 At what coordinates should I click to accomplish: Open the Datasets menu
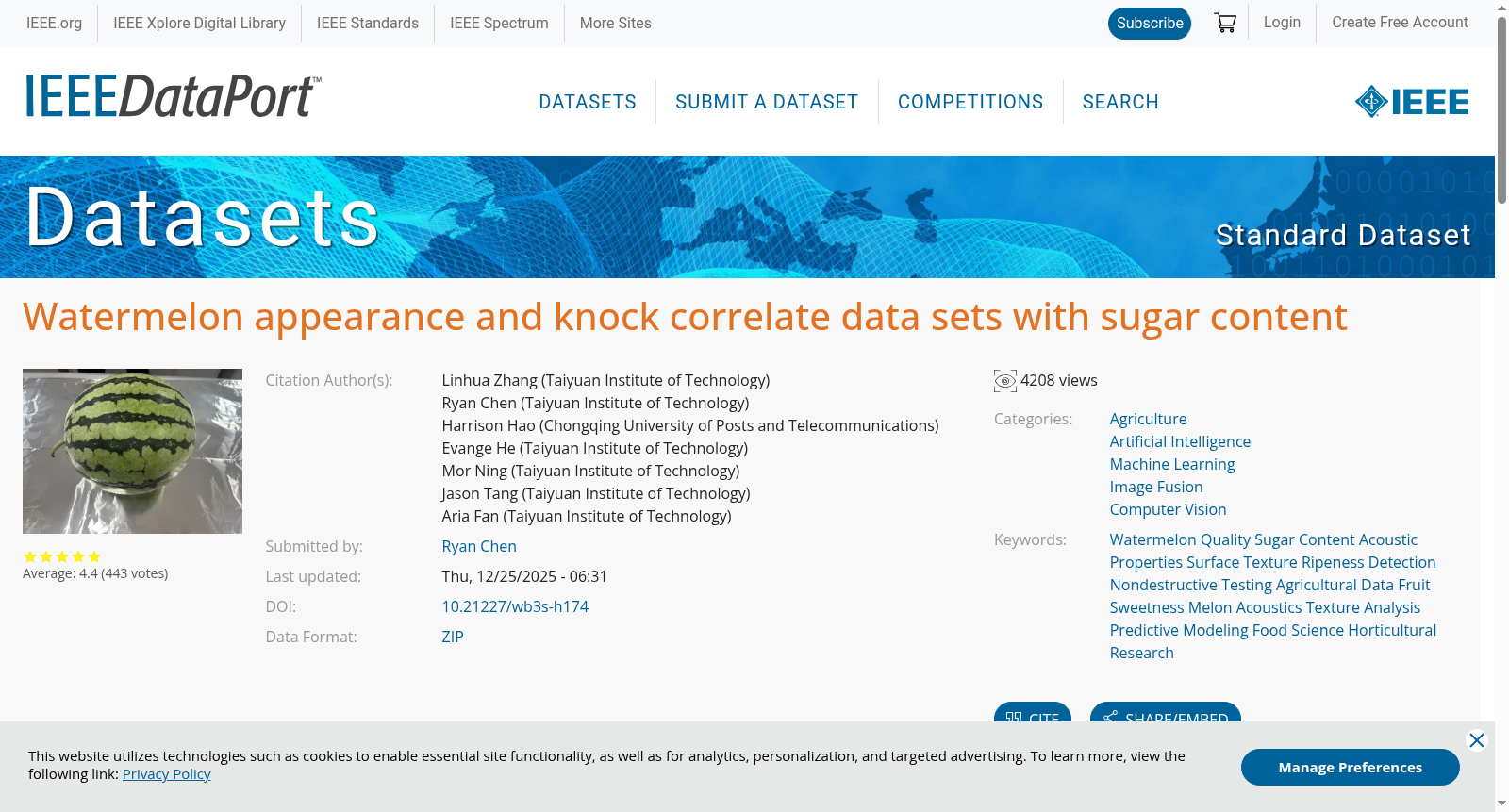[588, 102]
